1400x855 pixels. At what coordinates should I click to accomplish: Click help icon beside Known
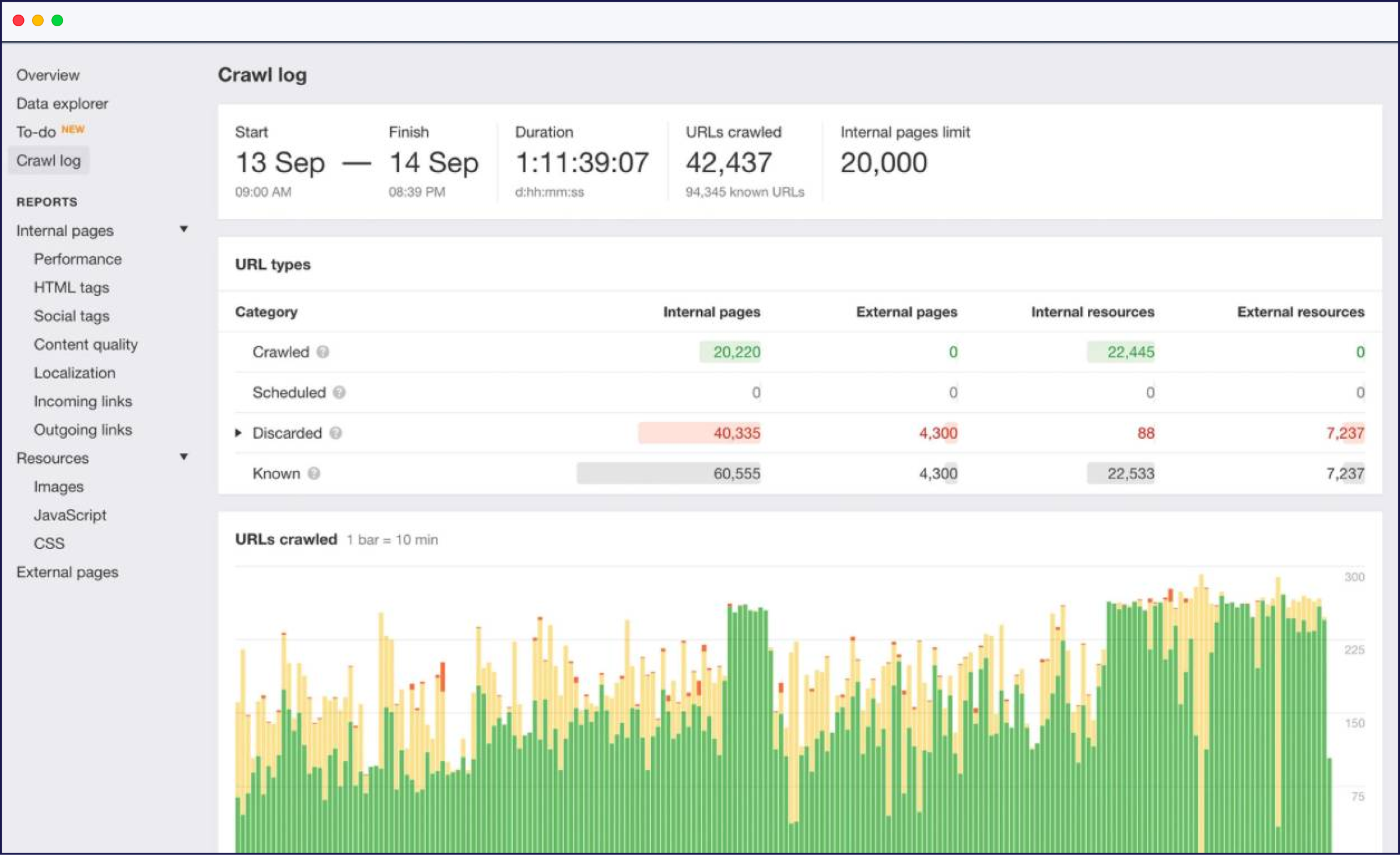point(314,473)
